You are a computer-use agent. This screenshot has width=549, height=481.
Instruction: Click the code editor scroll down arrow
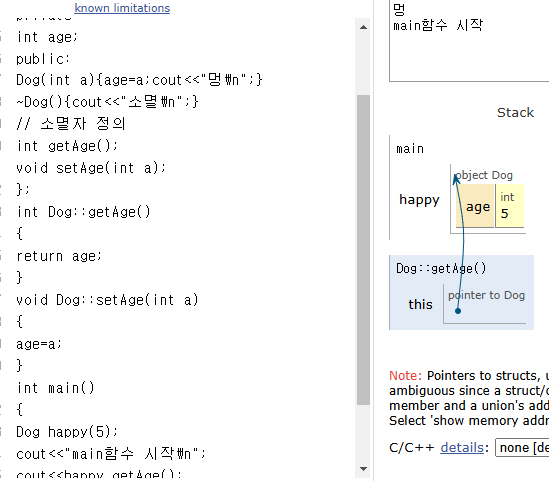[x=363, y=468]
